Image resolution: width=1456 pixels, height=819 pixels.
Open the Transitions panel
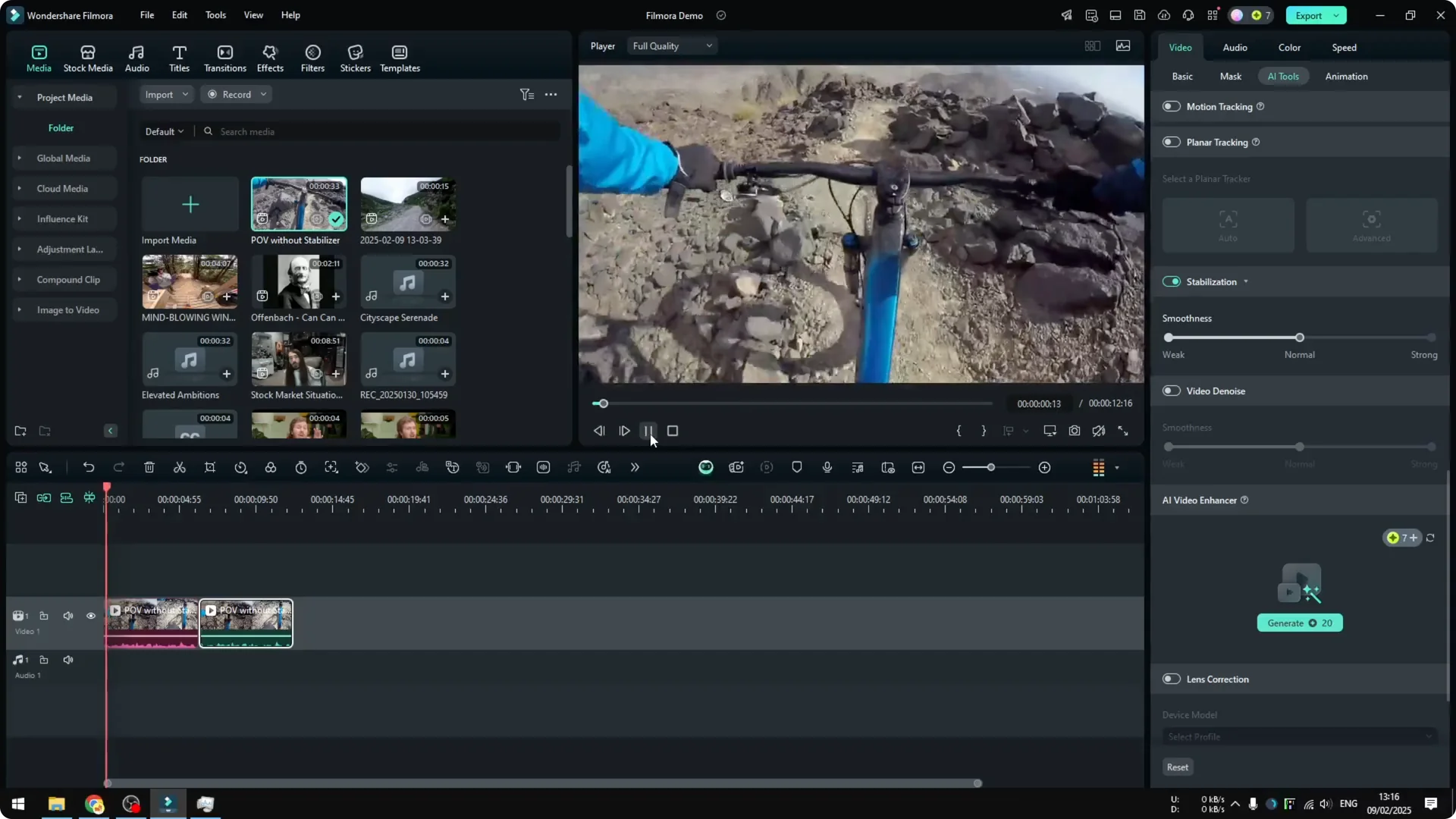[x=224, y=57]
